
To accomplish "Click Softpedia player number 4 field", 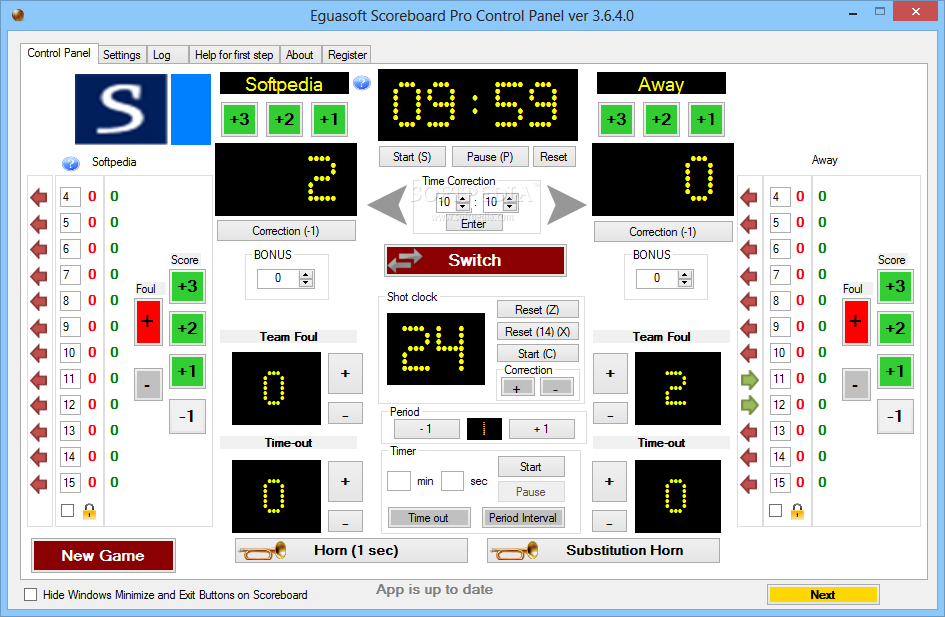I will click(x=70, y=196).
